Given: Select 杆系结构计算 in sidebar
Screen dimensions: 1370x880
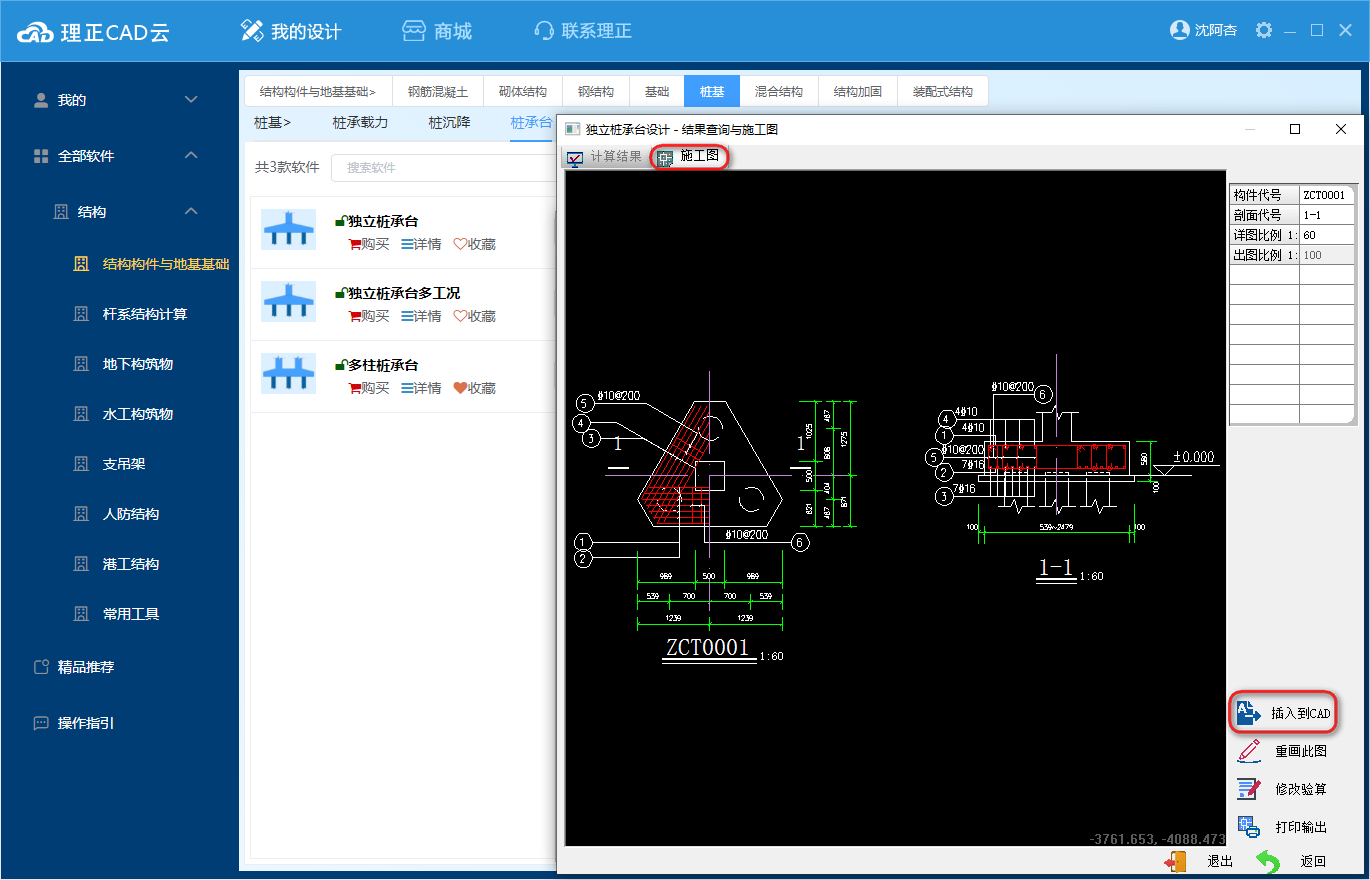Looking at the screenshot, I should (x=145, y=314).
